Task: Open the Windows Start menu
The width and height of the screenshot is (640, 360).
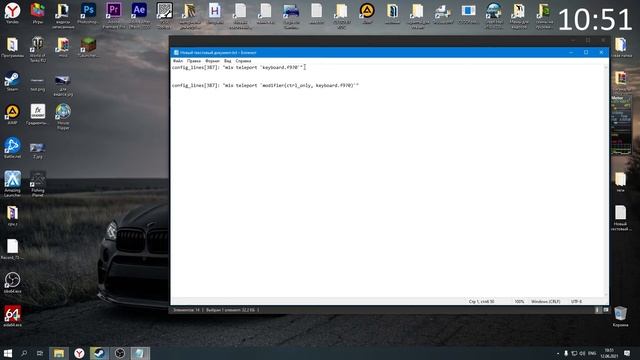Action: (x=8, y=353)
